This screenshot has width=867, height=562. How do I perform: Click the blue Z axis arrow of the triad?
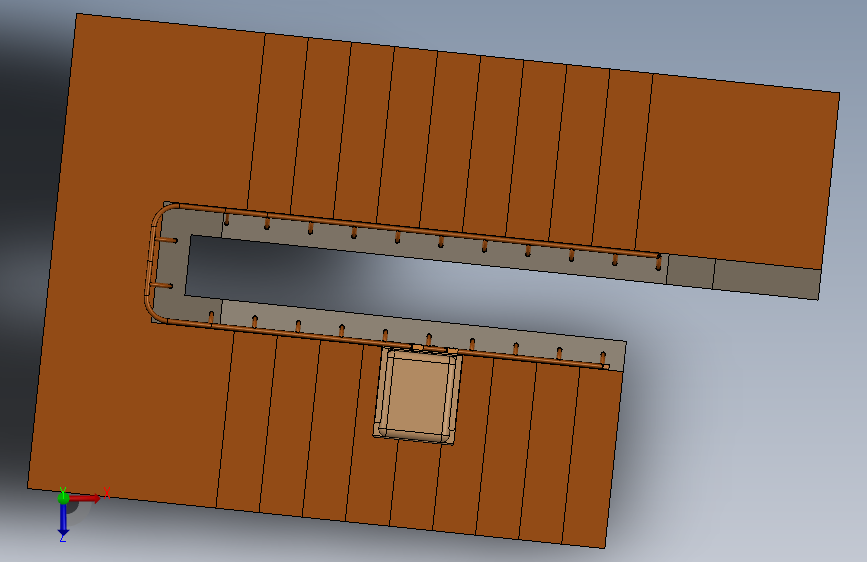pyautogui.click(x=63, y=519)
